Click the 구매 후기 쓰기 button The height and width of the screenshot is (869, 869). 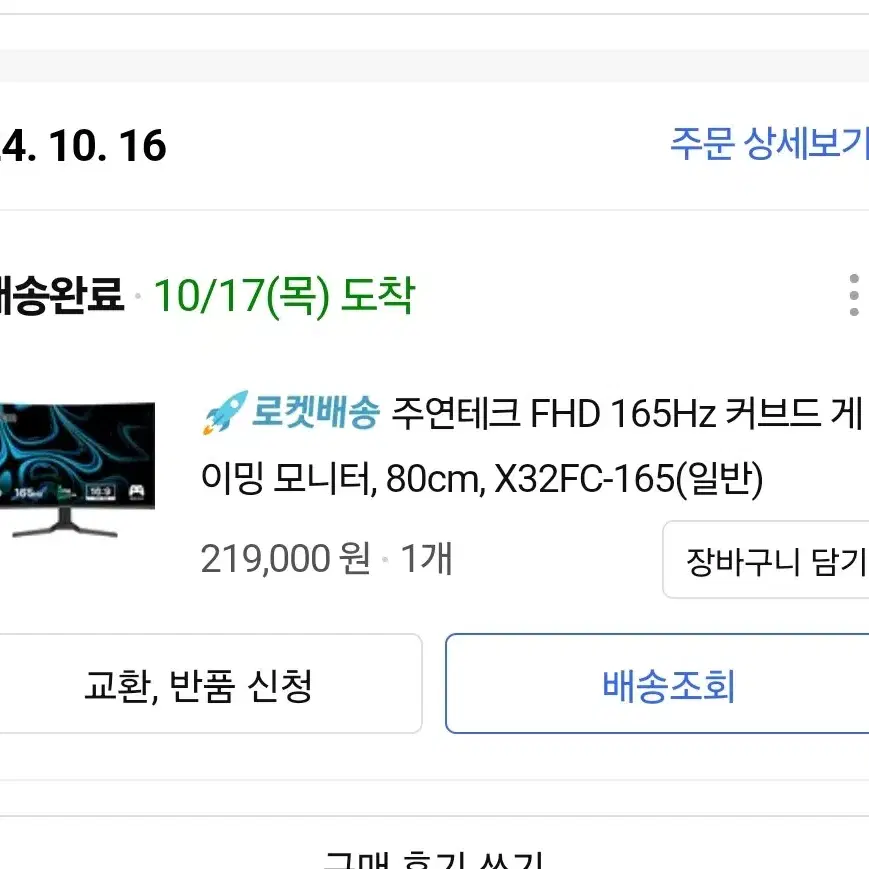click(434, 859)
